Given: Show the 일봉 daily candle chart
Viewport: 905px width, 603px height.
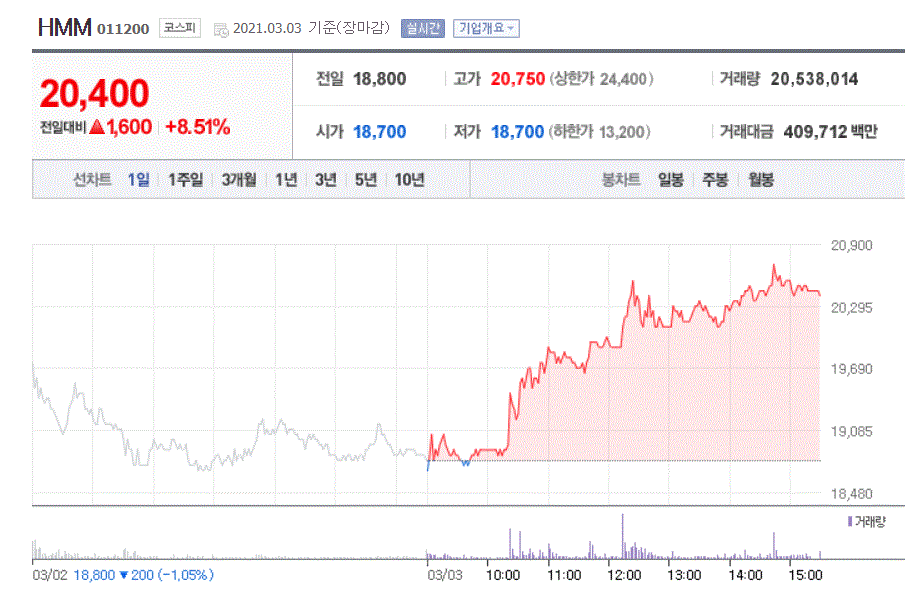Looking at the screenshot, I should point(671,180).
